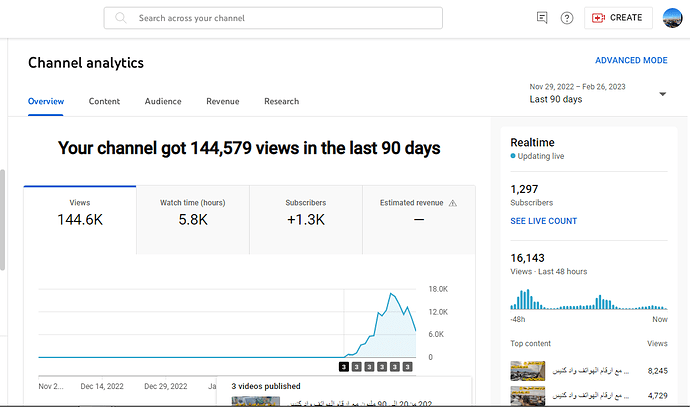The height and width of the screenshot is (407, 690).
Task: Switch to the Content tab
Action: (104, 101)
